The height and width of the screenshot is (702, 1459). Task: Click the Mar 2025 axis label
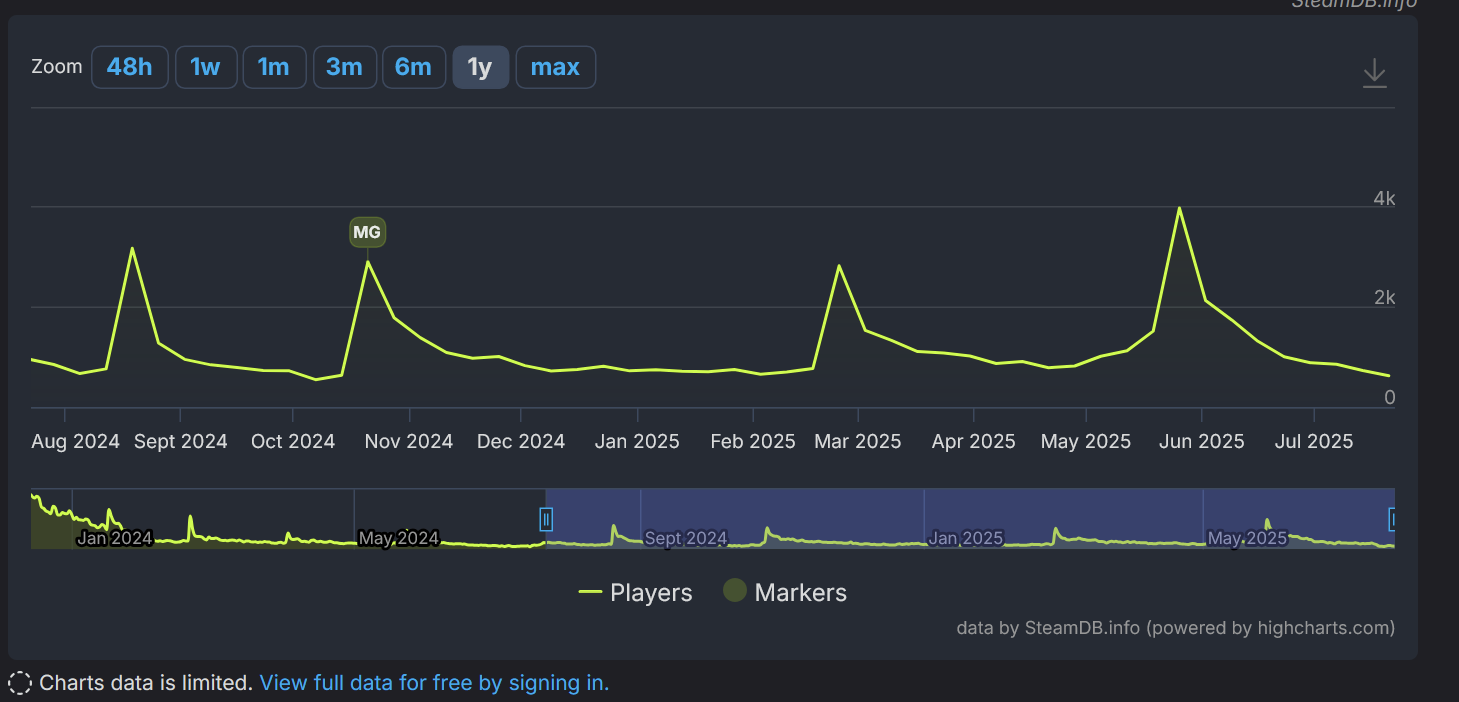(857, 441)
